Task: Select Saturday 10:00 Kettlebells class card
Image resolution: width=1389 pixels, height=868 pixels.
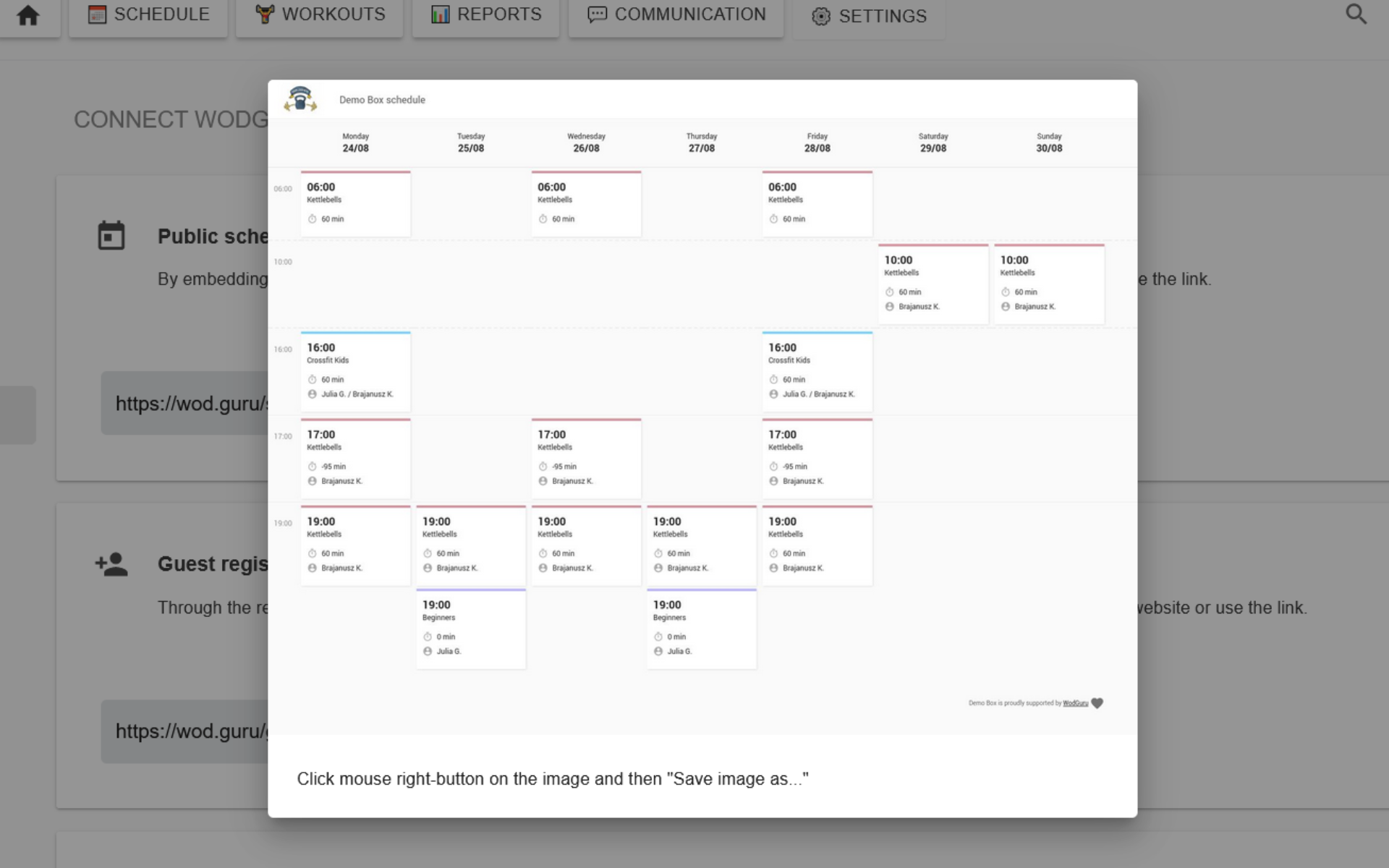Action: pyautogui.click(x=933, y=284)
